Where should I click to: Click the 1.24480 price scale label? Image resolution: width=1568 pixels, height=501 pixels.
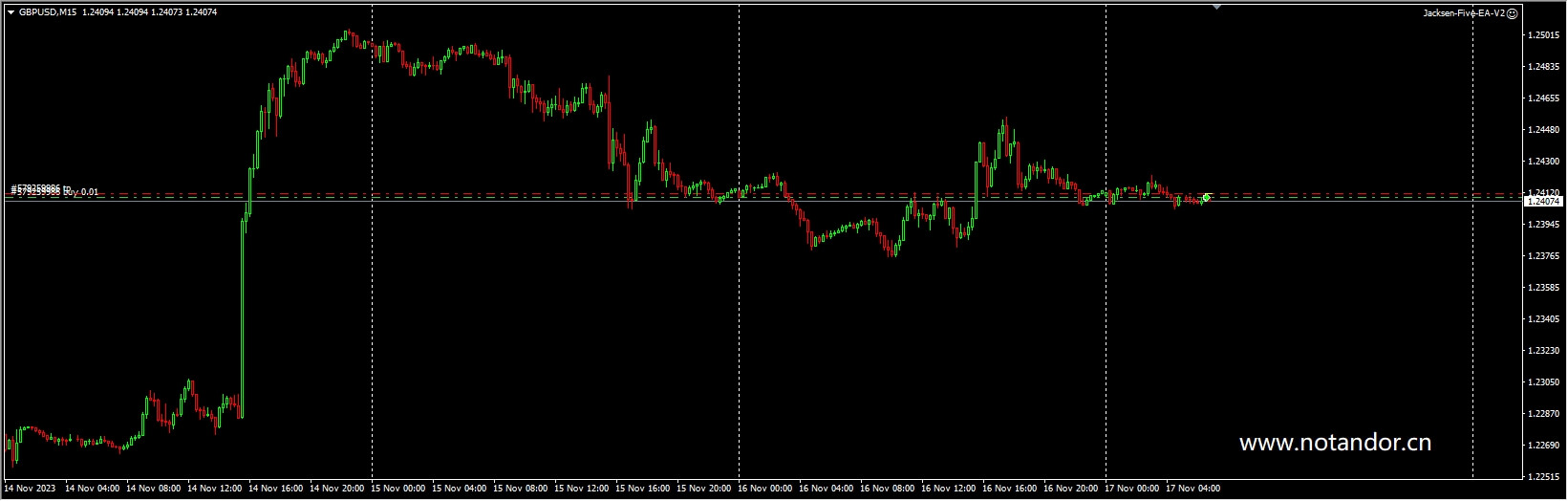[x=1544, y=130]
